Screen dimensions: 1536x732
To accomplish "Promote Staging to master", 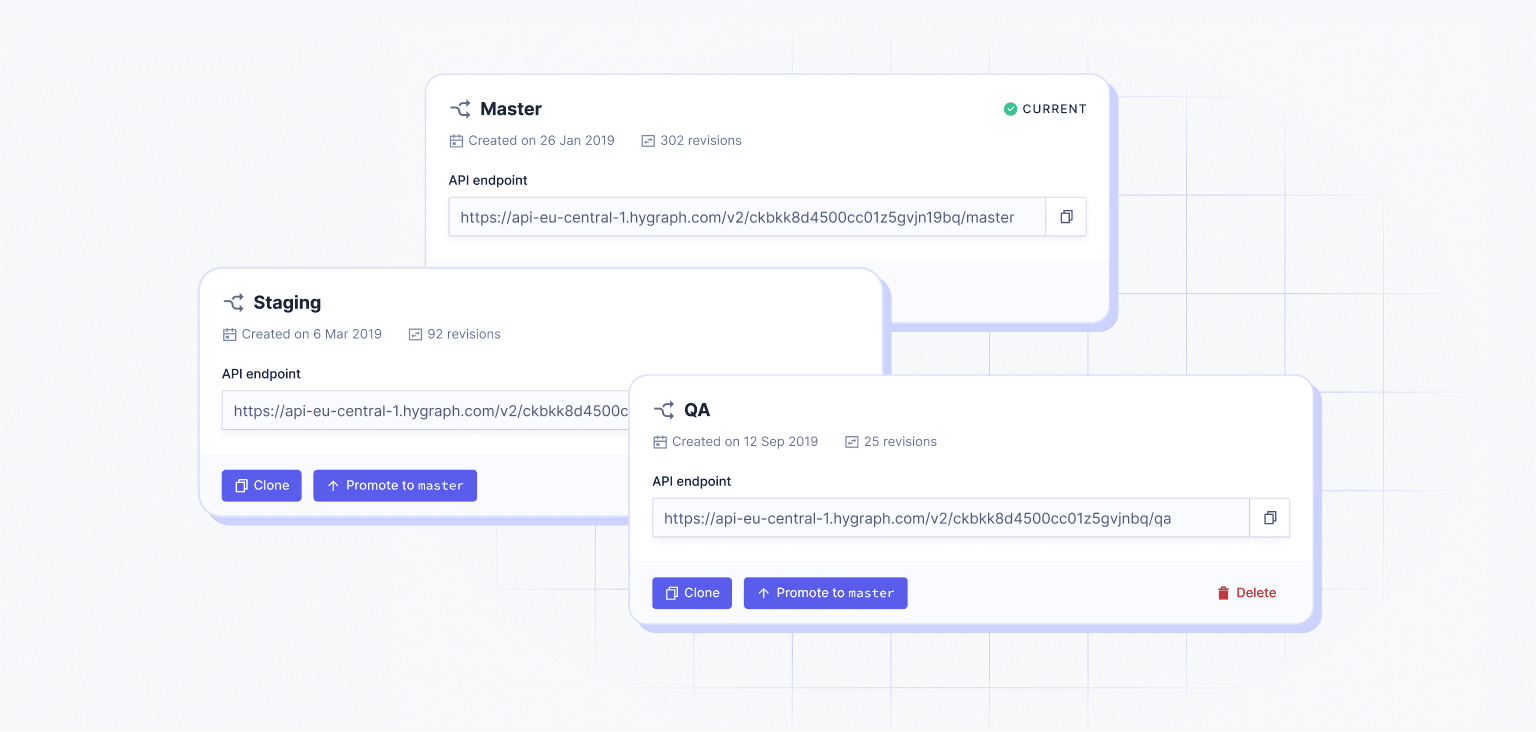I will pyautogui.click(x=395, y=486).
